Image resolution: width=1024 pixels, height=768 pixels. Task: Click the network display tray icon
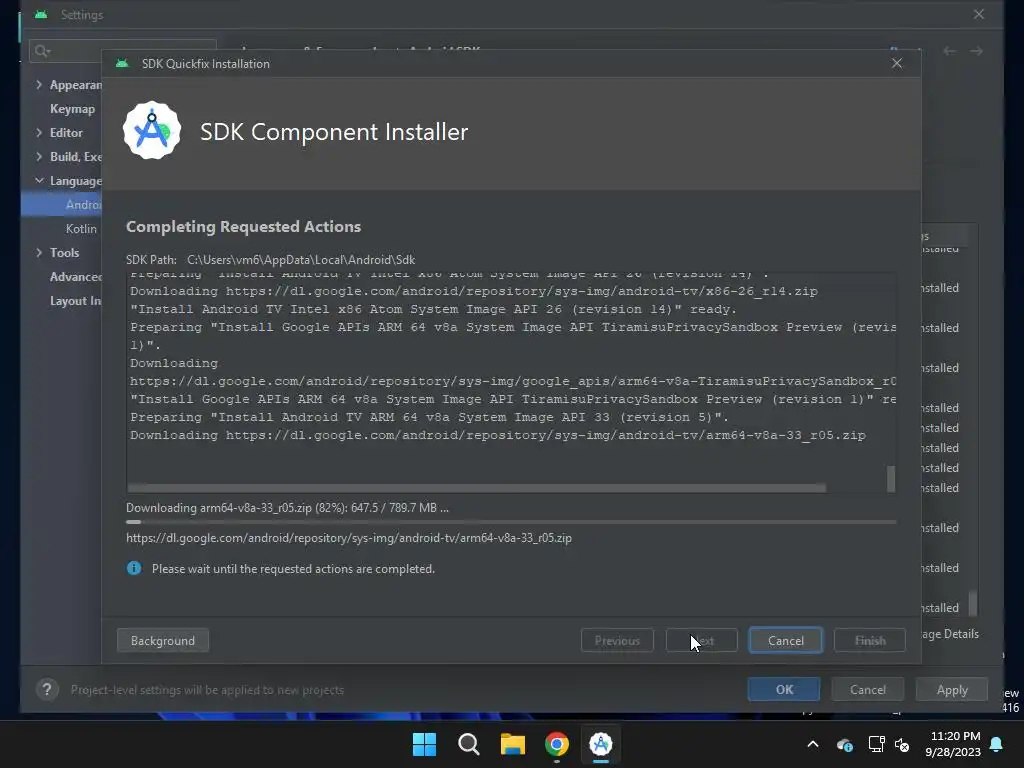click(x=876, y=744)
